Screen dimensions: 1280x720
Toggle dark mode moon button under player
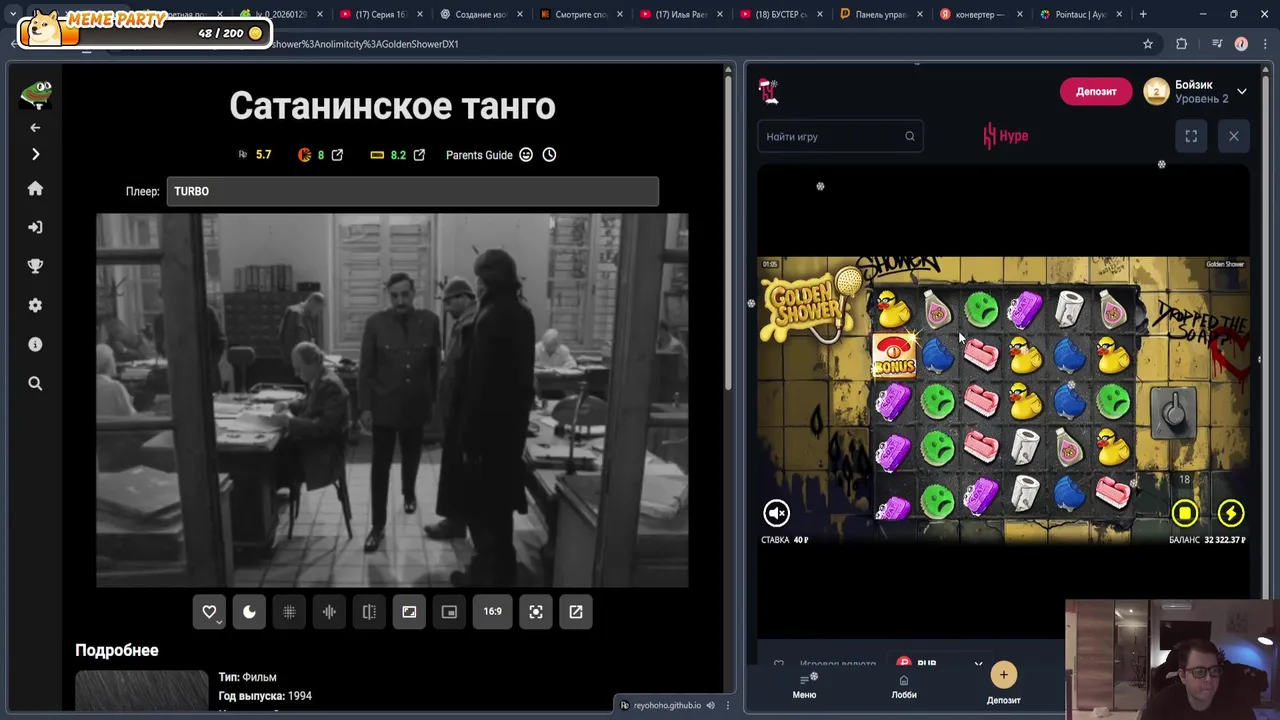[x=249, y=612]
